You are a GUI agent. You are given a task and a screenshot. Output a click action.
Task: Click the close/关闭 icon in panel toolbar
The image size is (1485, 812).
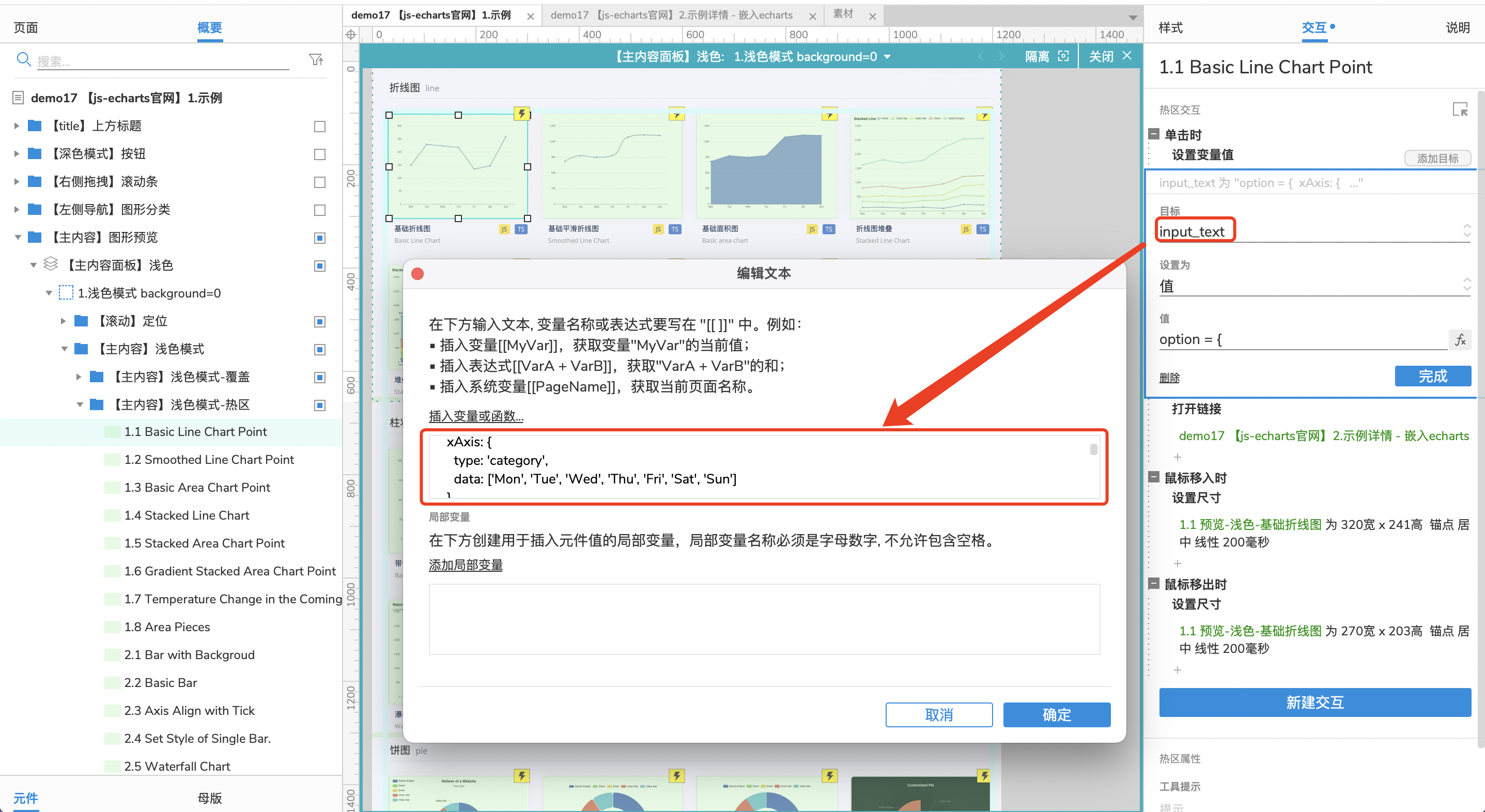point(1129,56)
